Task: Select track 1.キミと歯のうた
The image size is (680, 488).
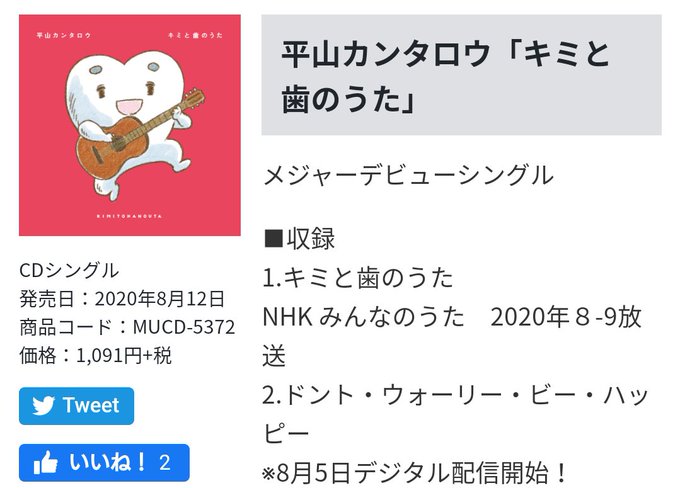Action: coord(358,278)
